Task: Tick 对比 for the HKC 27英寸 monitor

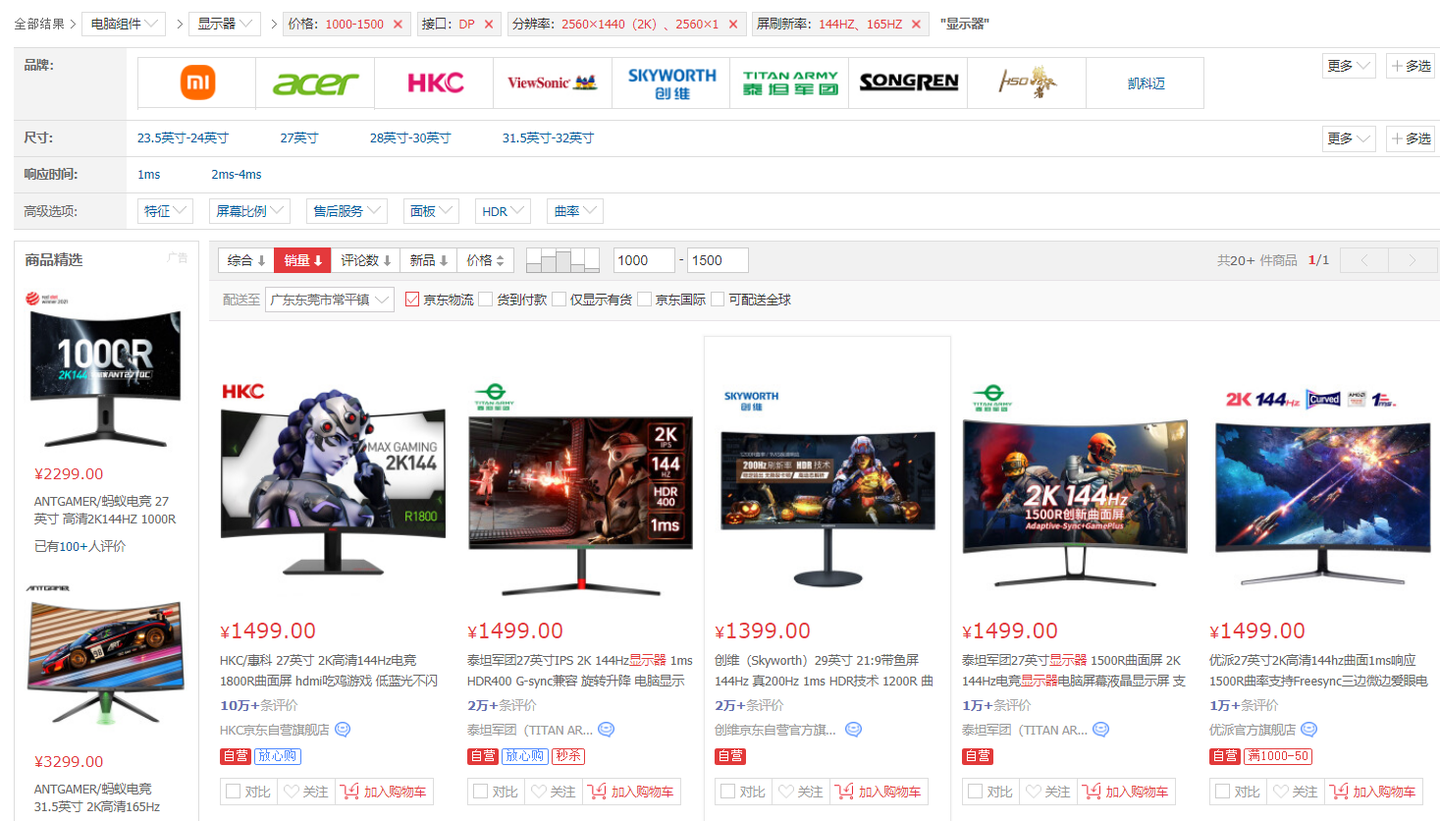Action: tap(233, 792)
